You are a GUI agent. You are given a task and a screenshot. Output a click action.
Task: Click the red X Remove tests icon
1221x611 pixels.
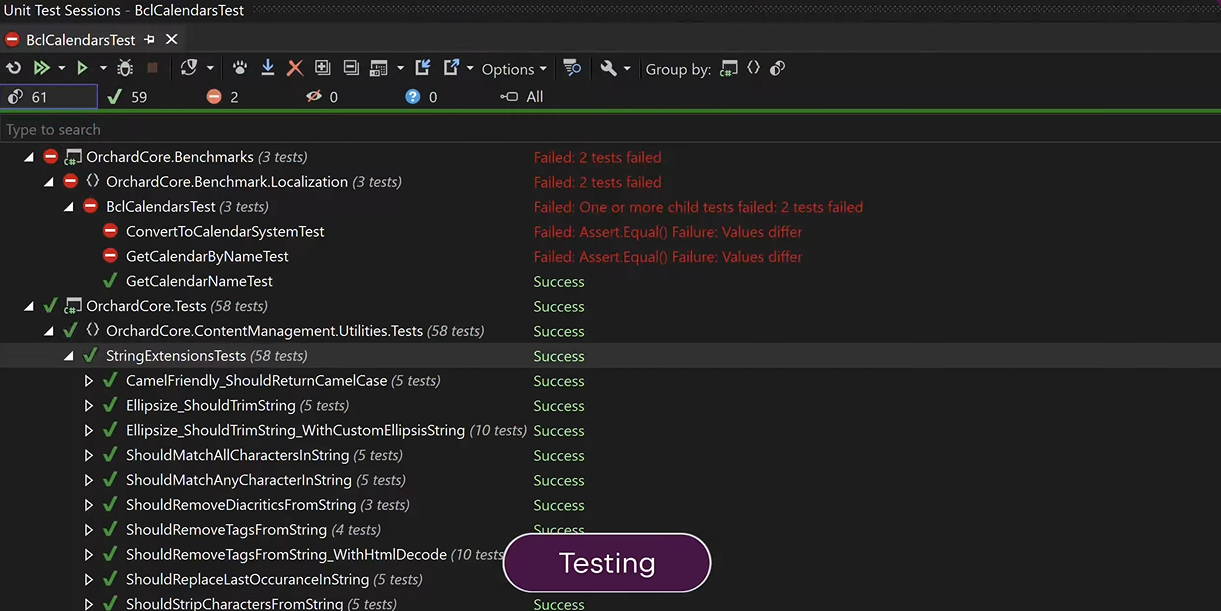(x=295, y=68)
